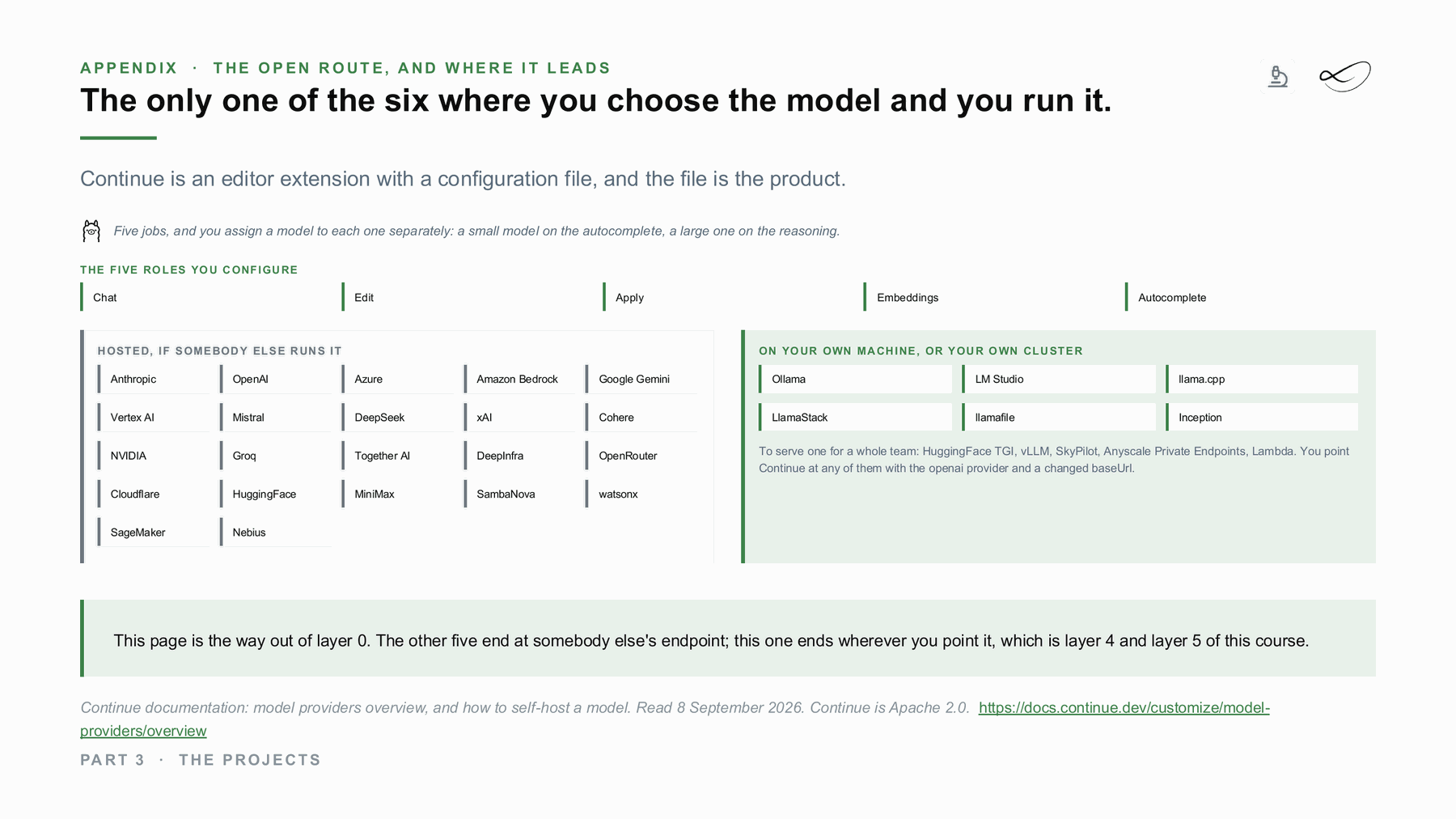Click the Google Gemini provider

642,379
